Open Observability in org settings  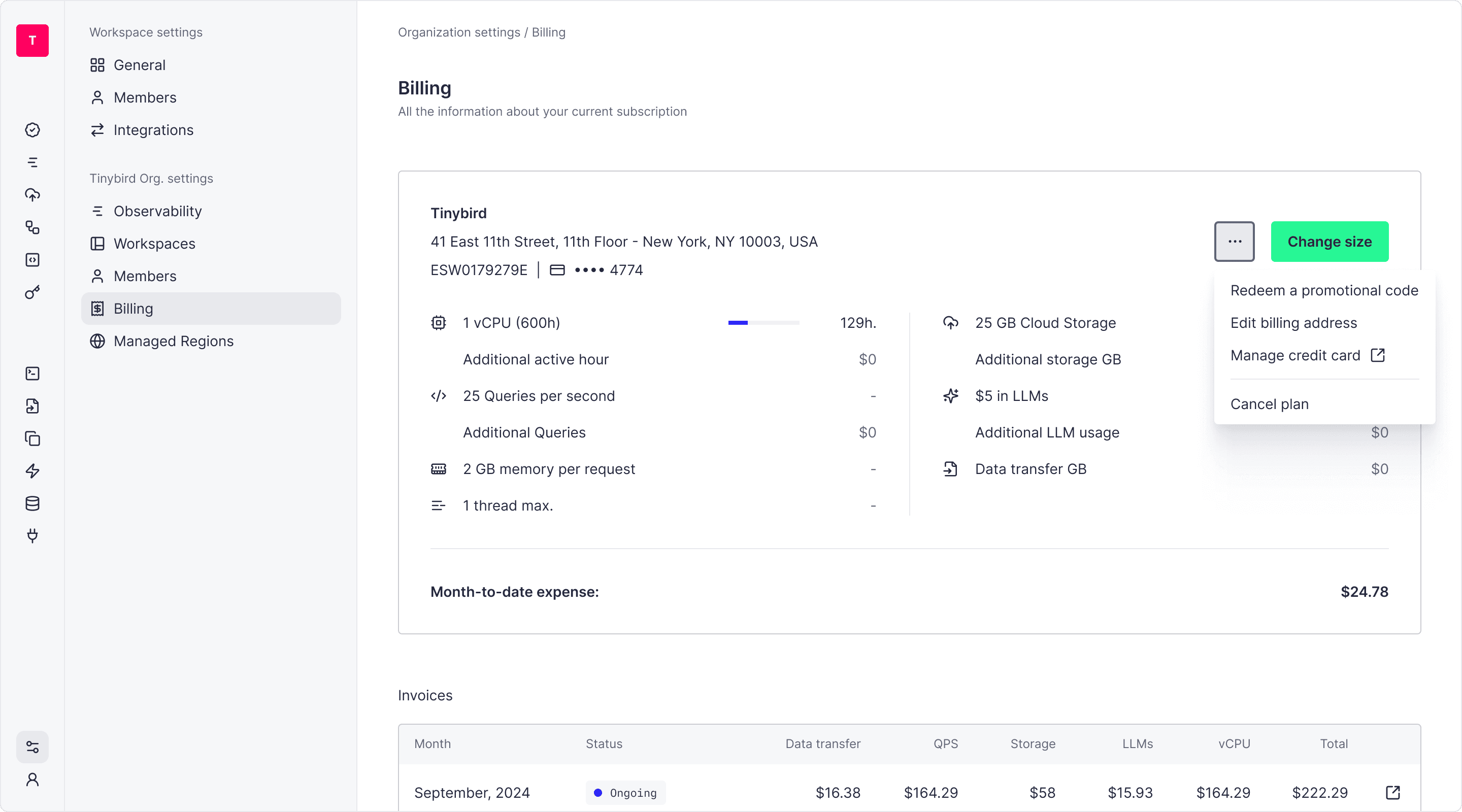click(x=157, y=211)
